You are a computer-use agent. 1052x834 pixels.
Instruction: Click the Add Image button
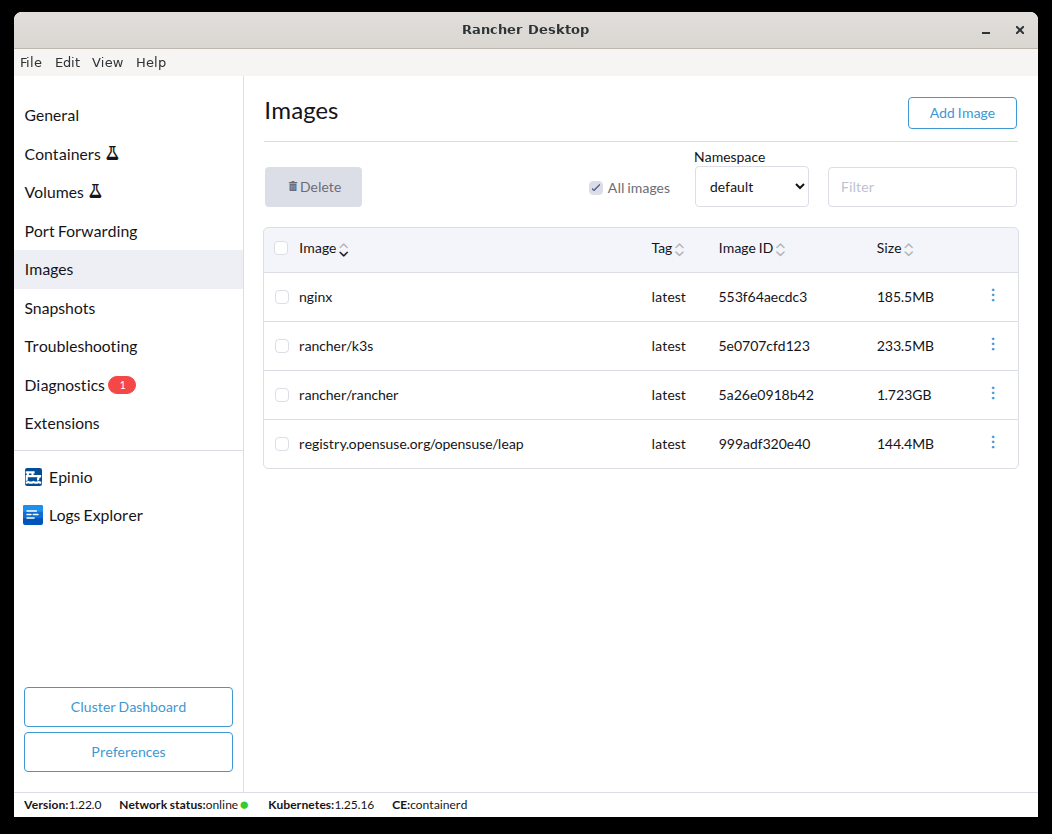click(961, 113)
